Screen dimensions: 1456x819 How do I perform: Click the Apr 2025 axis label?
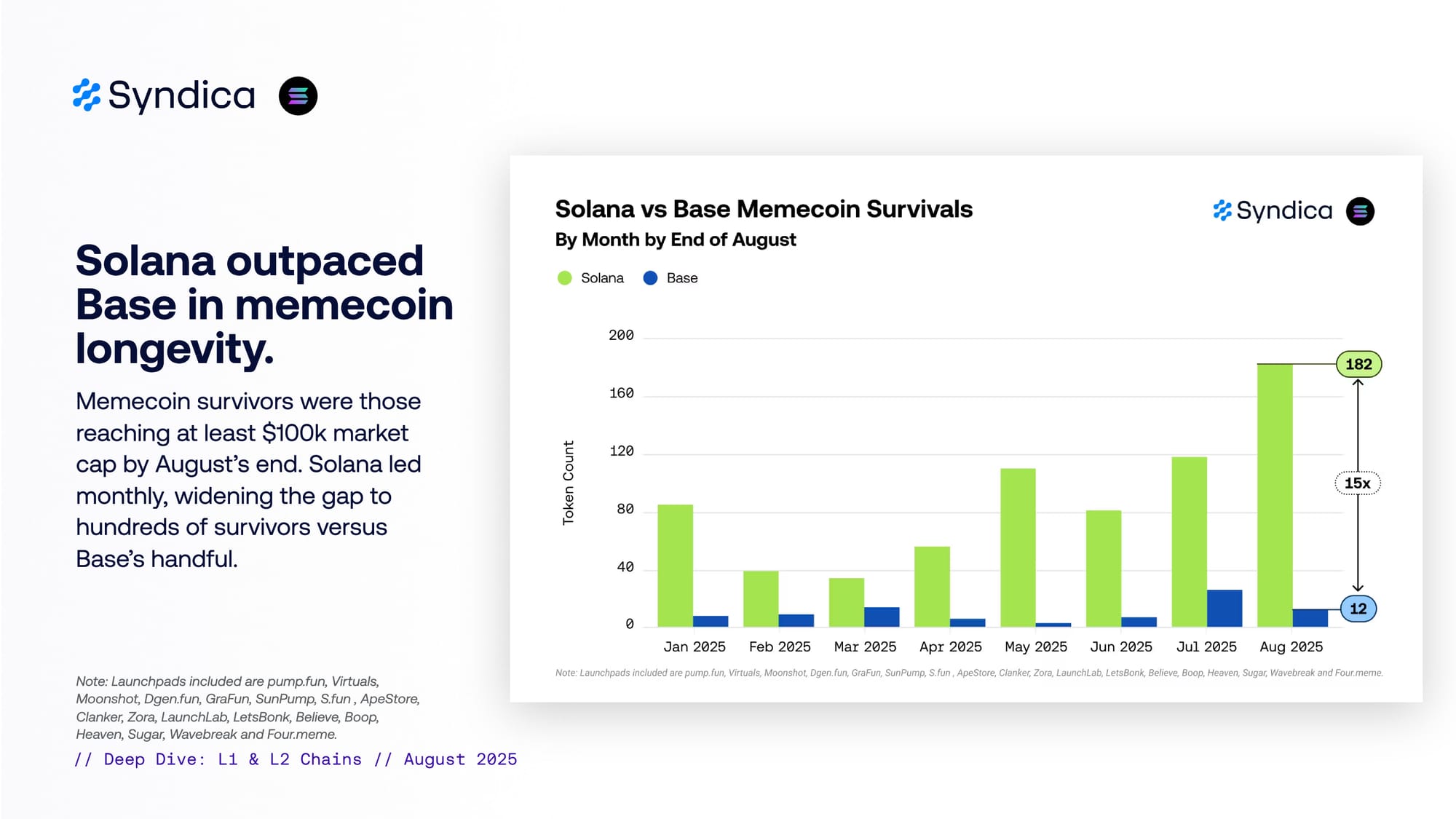[951, 647]
